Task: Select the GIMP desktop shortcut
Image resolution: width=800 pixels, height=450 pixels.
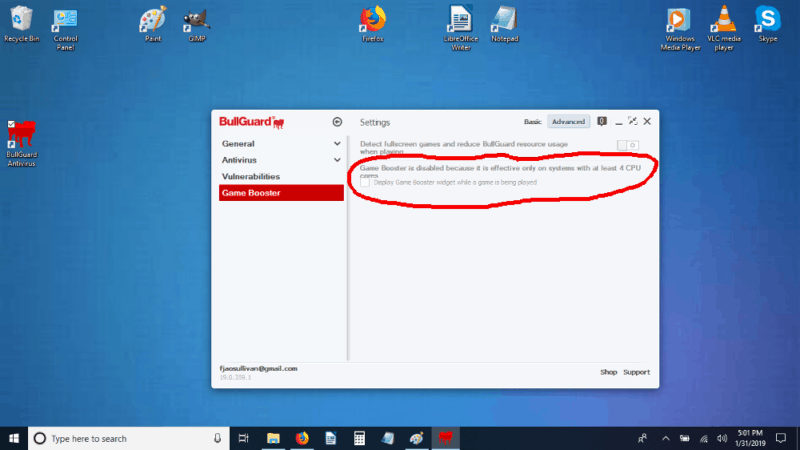Action: (196, 24)
